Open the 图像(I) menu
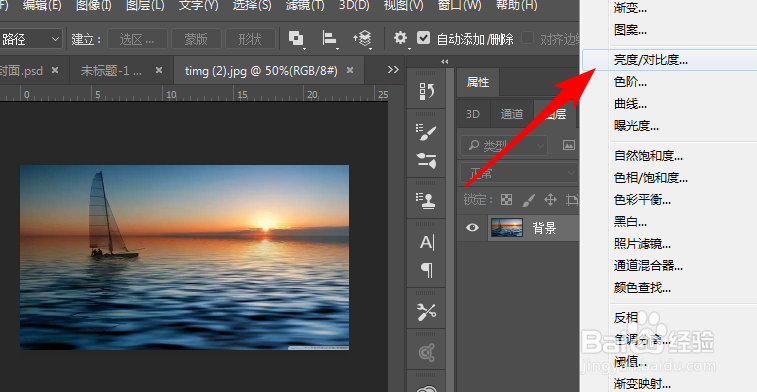 pyautogui.click(x=94, y=6)
